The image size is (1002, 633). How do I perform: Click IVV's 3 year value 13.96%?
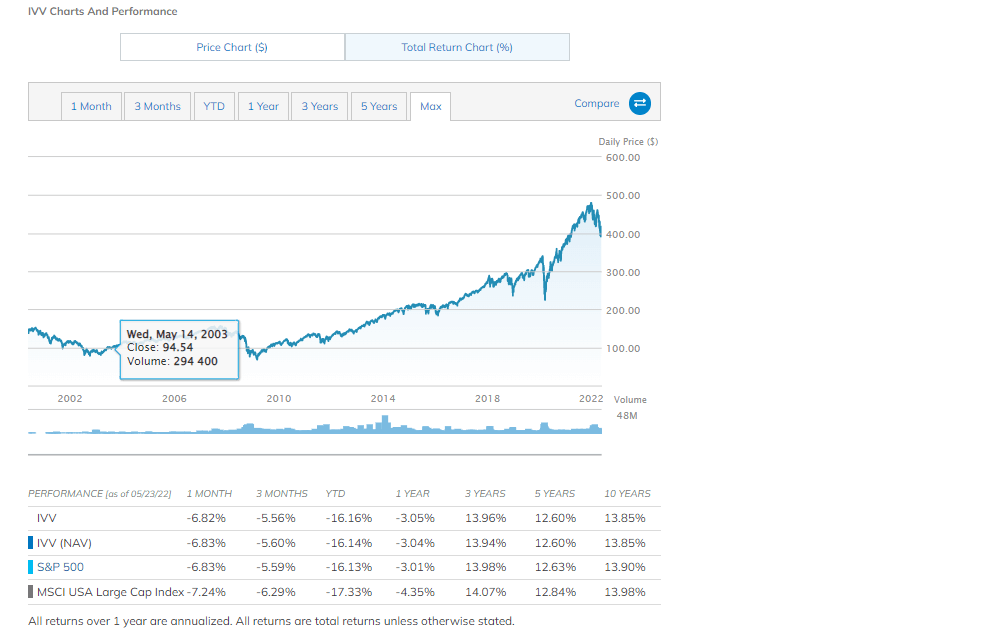(x=486, y=518)
